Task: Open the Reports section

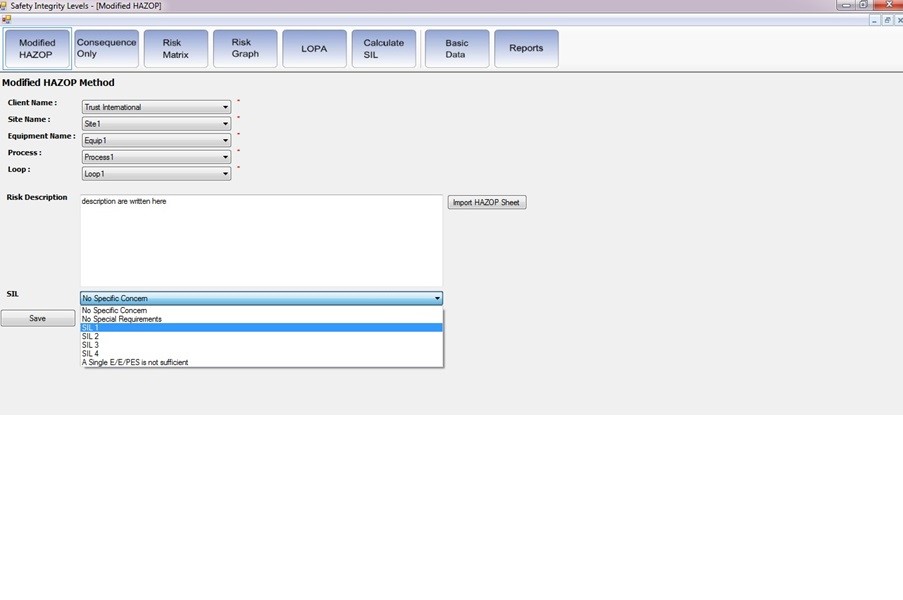Action: coord(526,47)
